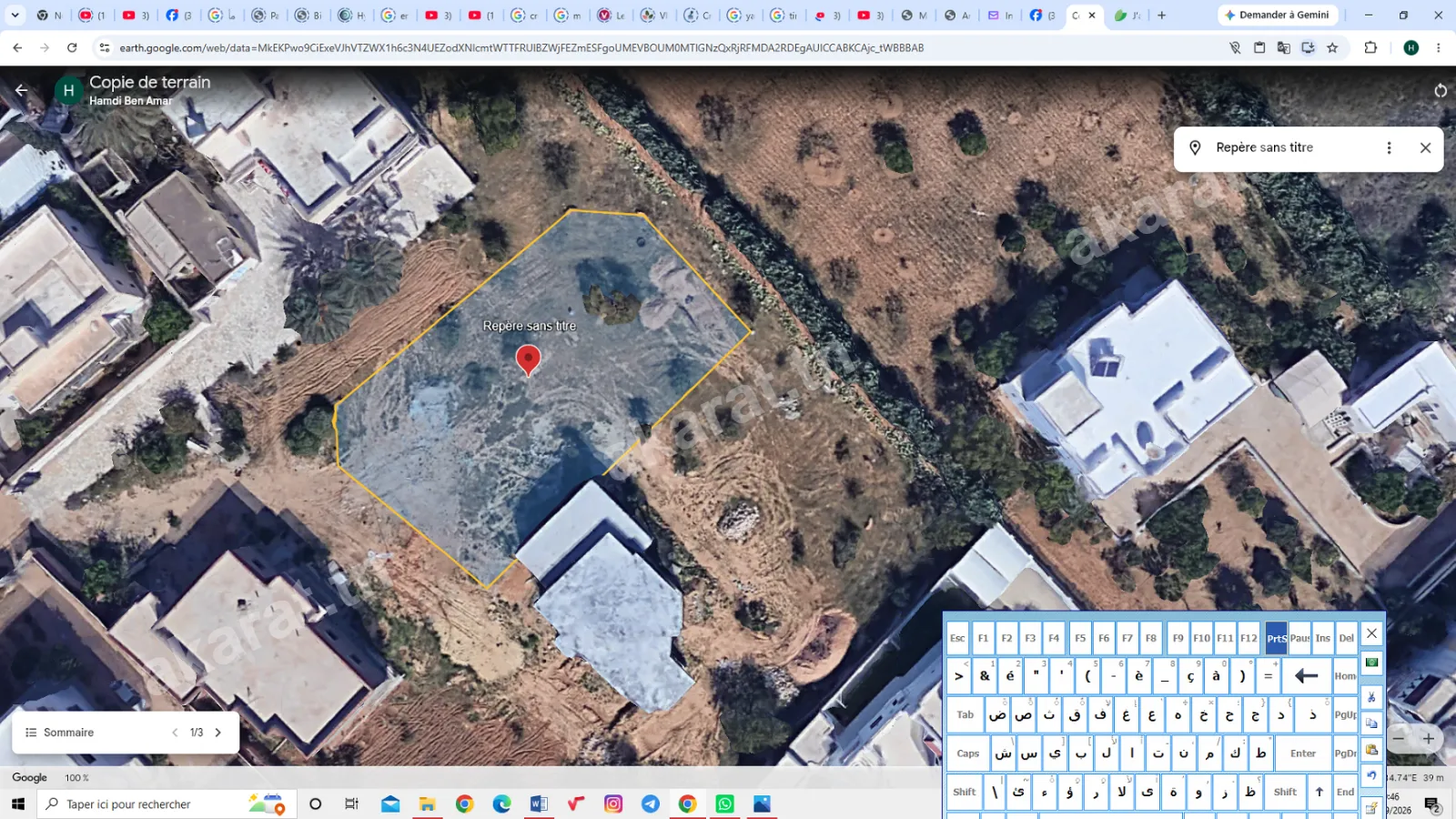Click the cut scissors icon on keyboard sidebar
Viewport: 1456px width, 819px height.
tap(1371, 697)
